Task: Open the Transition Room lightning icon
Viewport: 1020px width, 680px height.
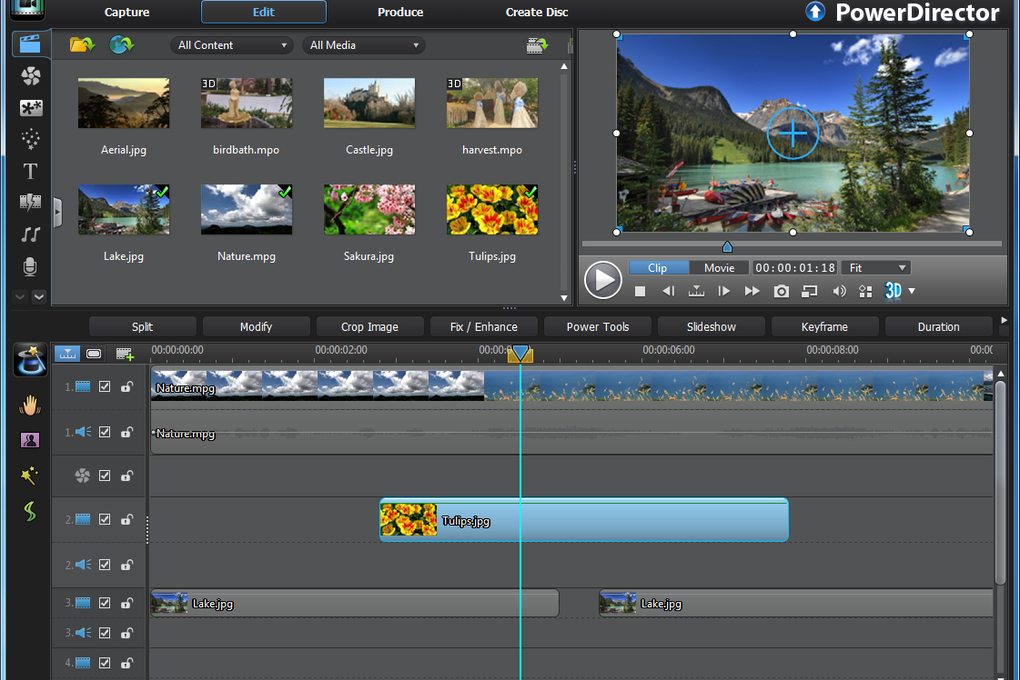Action: pyautogui.click(x=30, y=202)
